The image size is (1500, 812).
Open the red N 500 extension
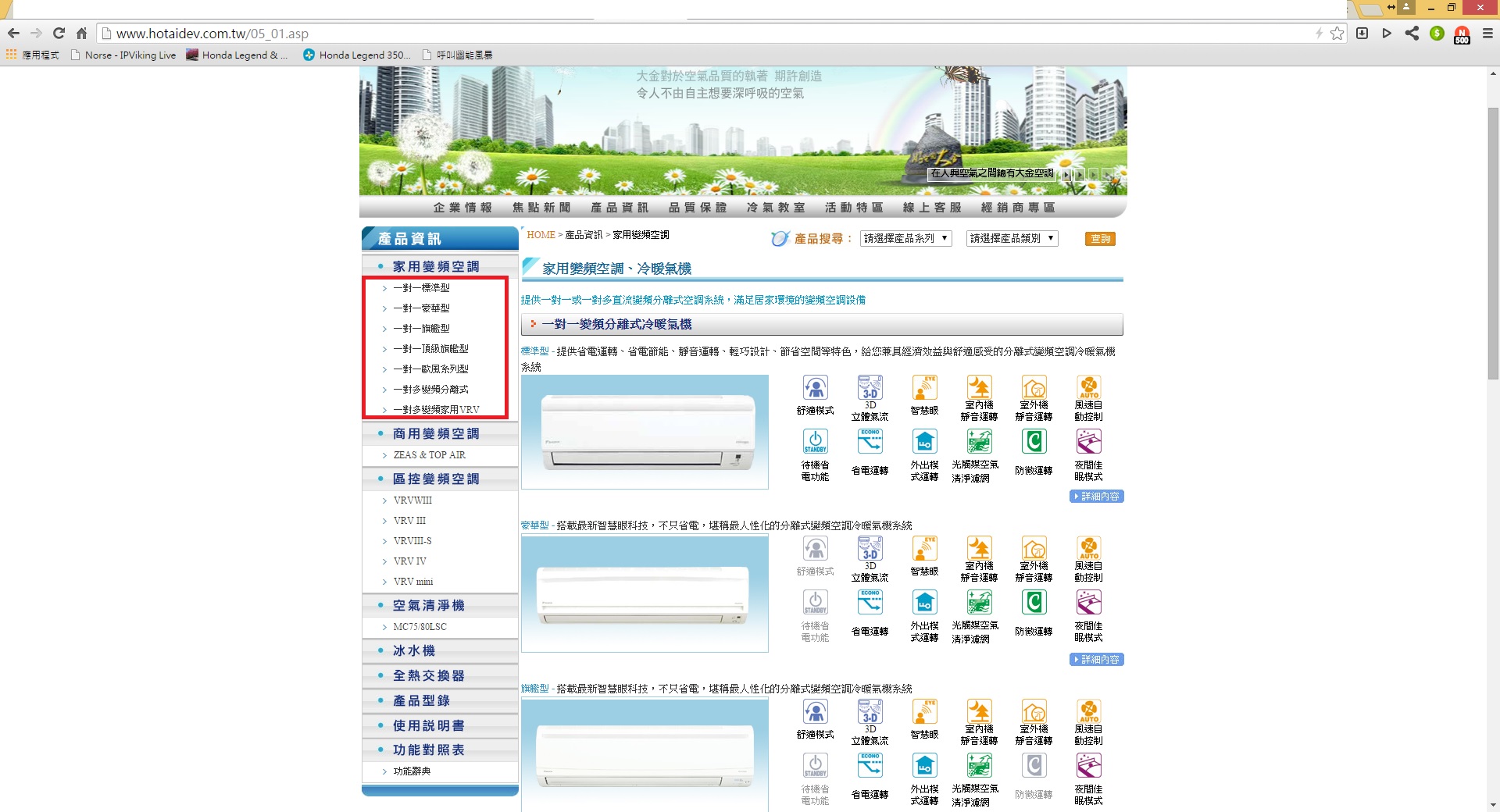(1462, 34)
